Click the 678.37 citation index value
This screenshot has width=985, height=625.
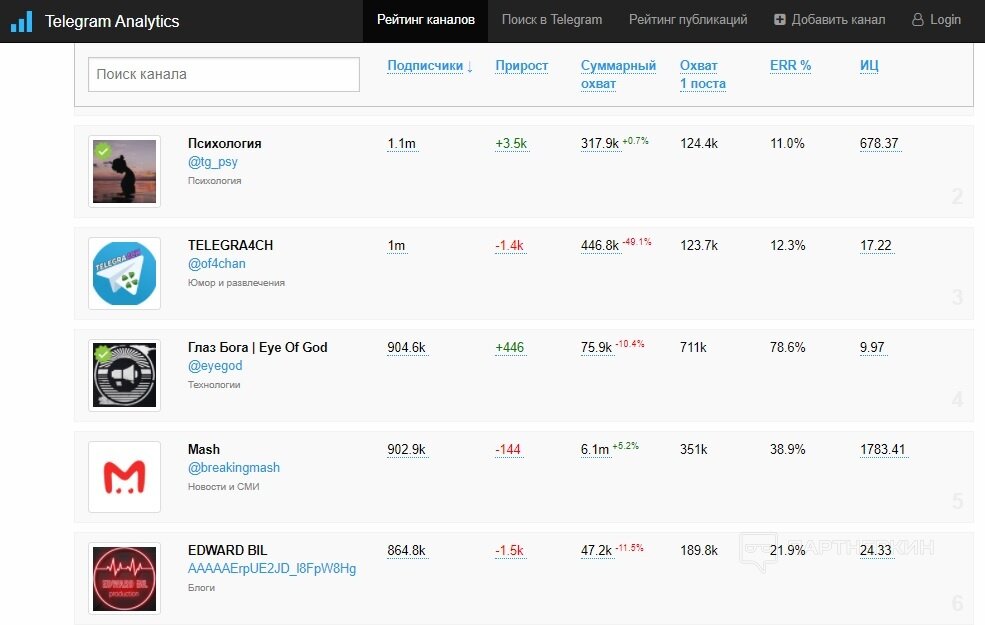pyautogui.click(x=879, y=143)
